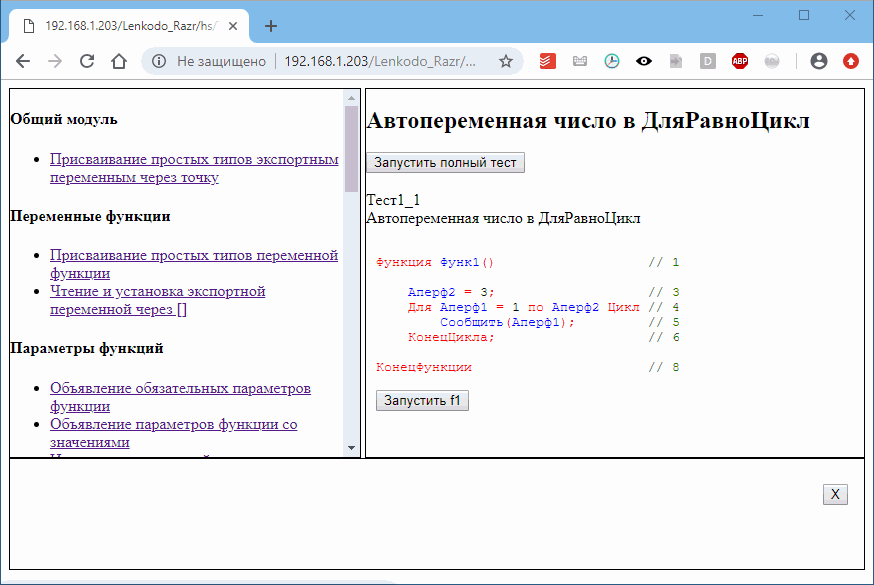
Task: Click the 'Общий модуль' heading
Action: (64, 119)
